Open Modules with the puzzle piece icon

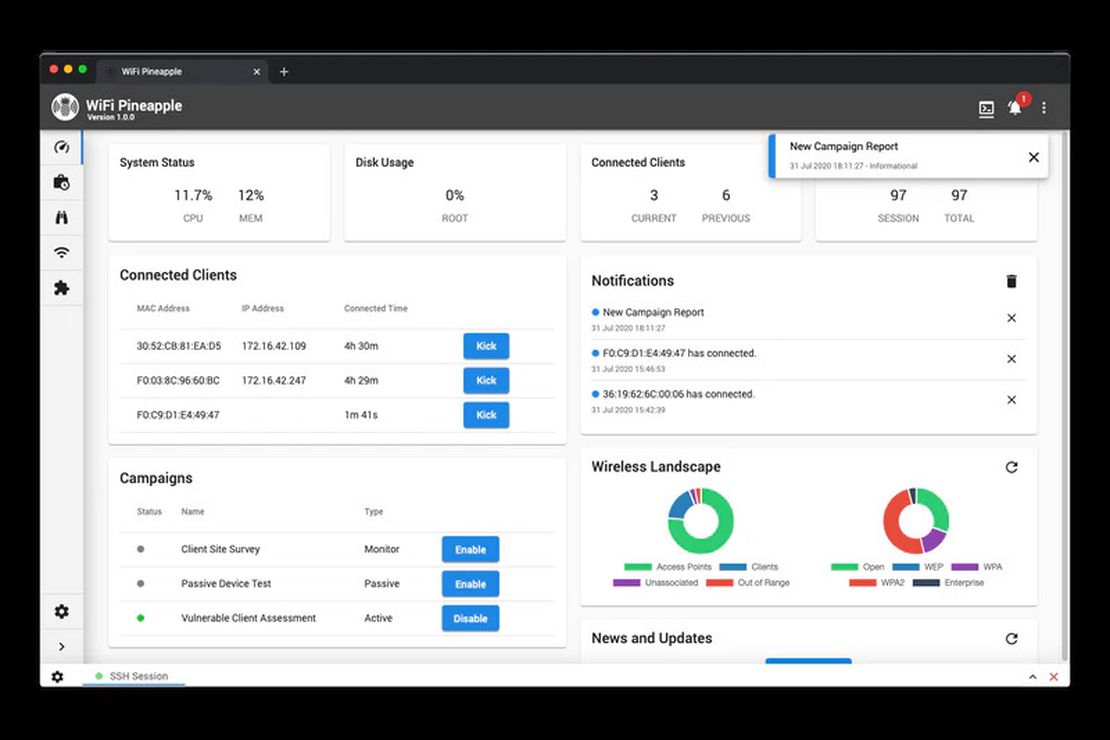point(62,288)
